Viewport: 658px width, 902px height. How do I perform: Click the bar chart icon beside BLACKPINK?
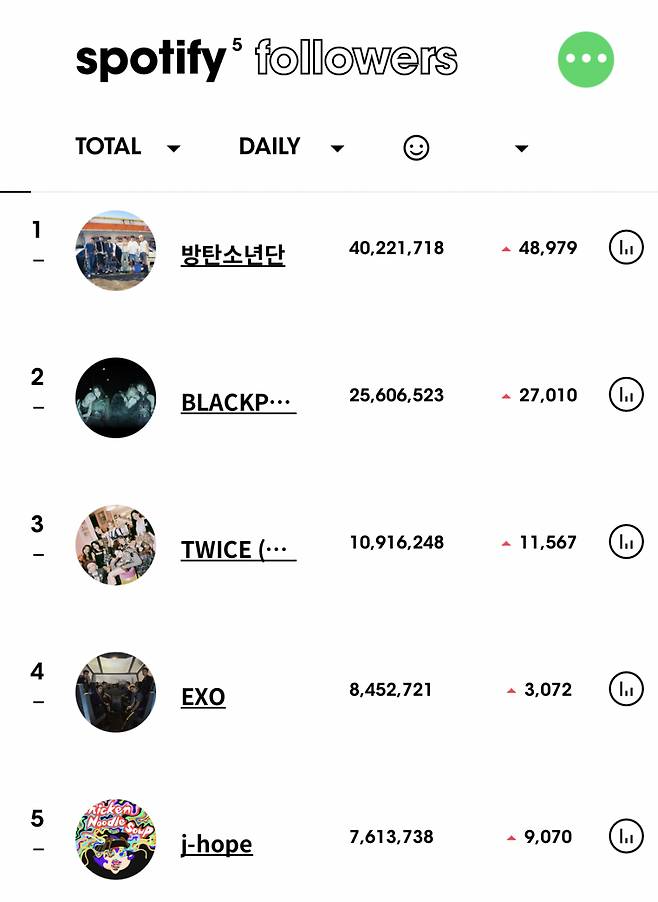(x=625, y=394)
